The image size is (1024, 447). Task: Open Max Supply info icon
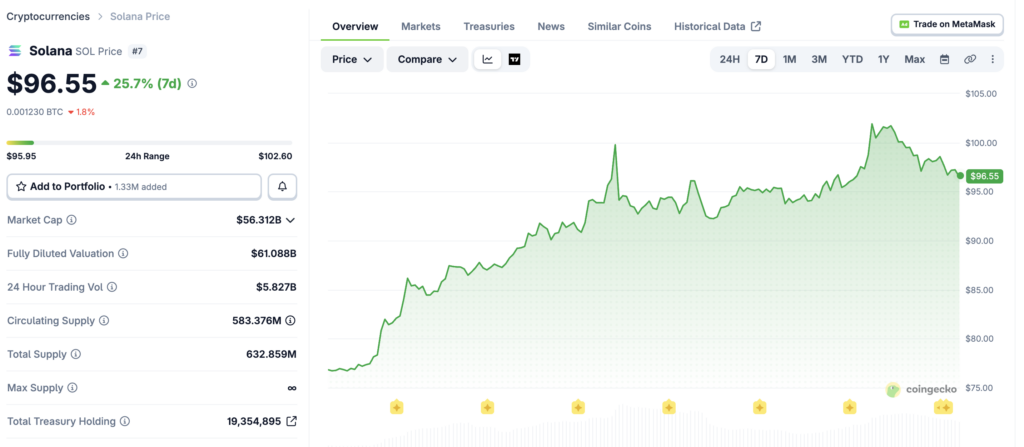tap(72, 388)
